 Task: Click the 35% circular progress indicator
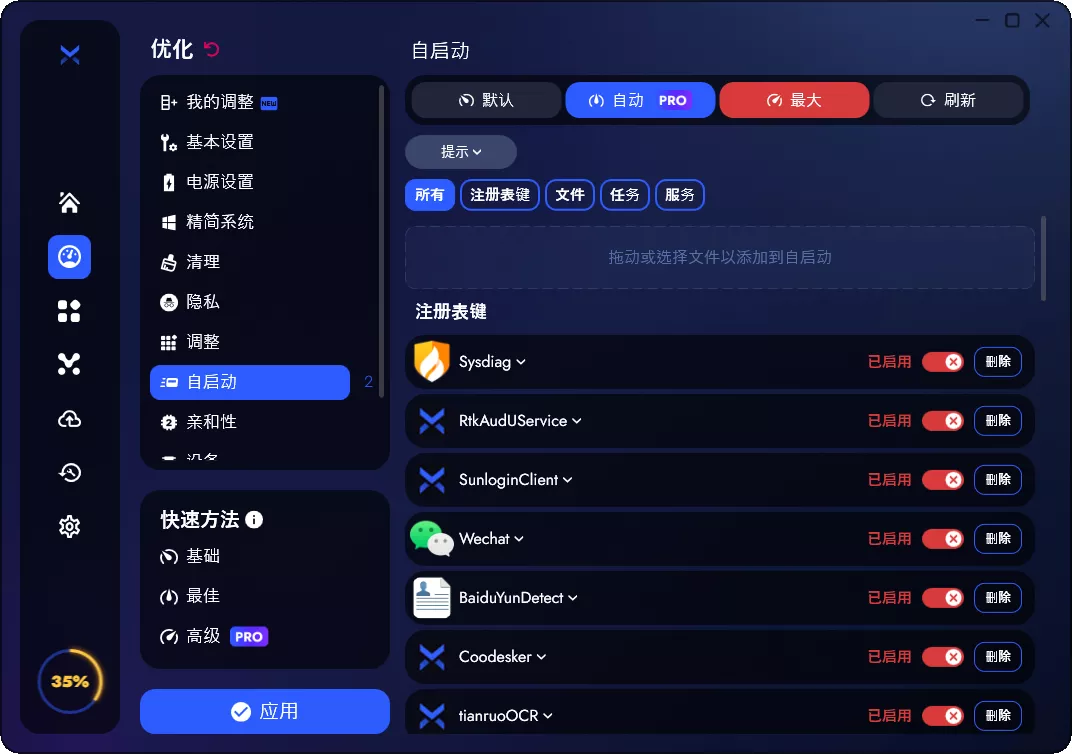point(69,680)
